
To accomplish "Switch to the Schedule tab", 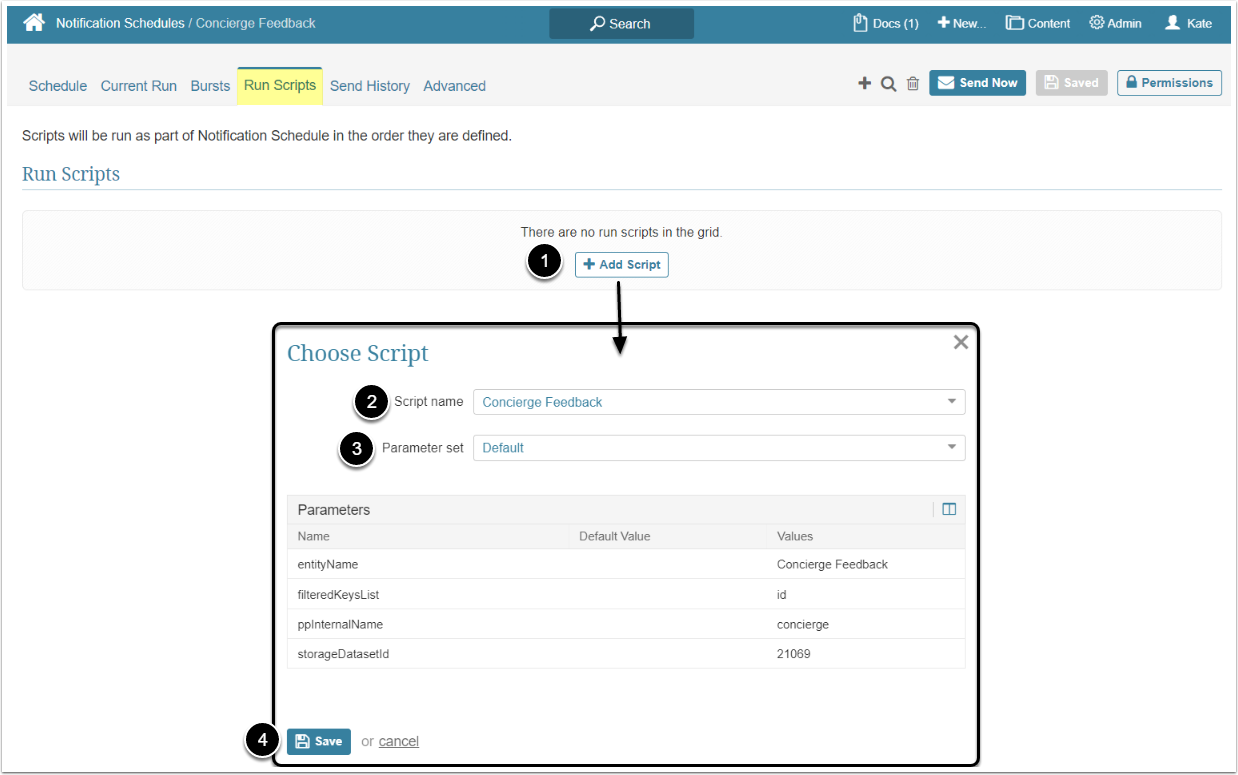I will coord(58,86).
